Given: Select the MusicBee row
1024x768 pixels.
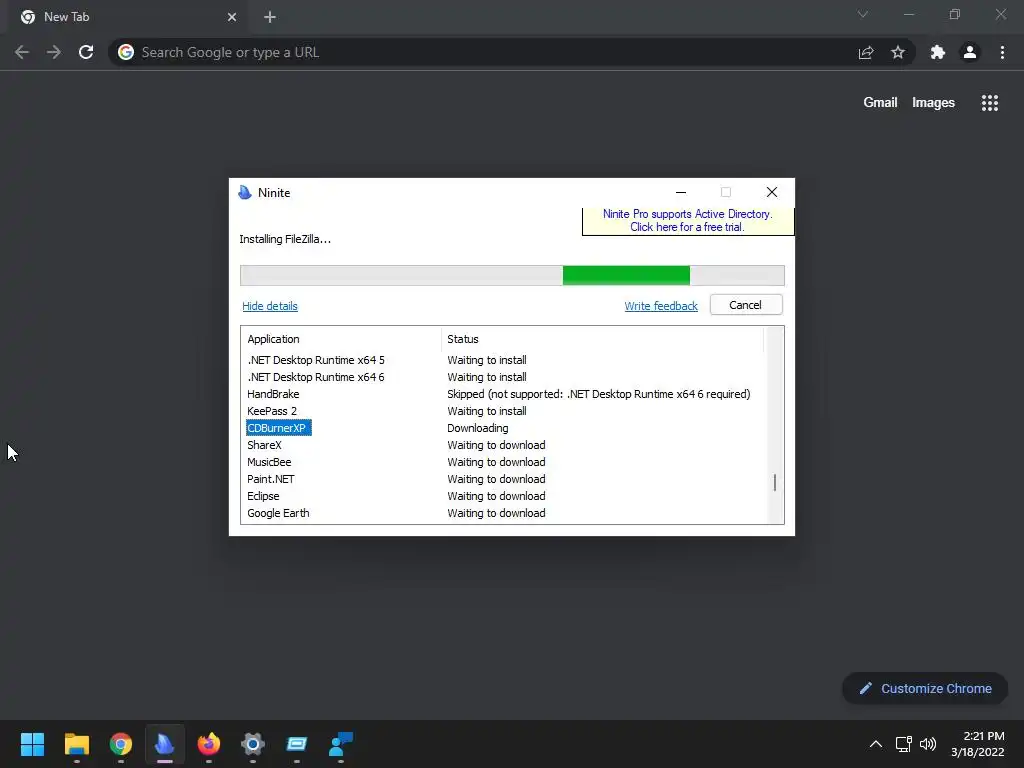Looking at the screenshot, I should click(503, 462).
